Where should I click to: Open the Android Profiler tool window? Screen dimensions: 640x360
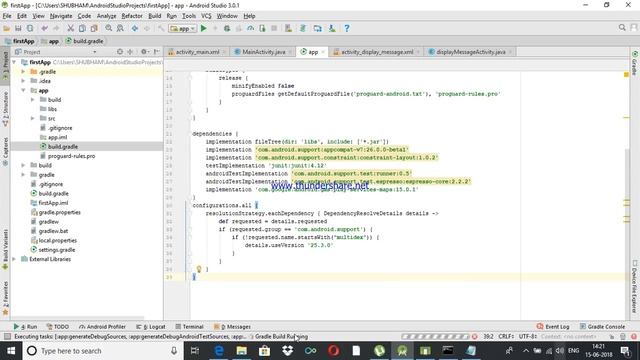[102, 327]
